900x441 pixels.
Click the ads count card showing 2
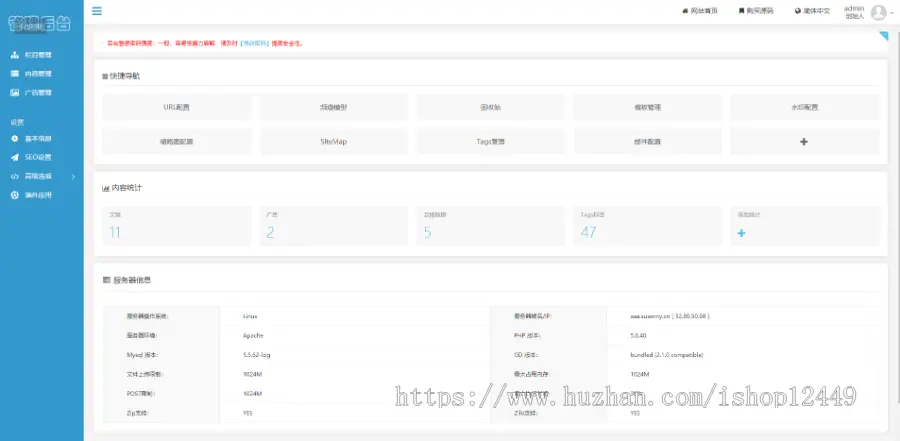[x=333, y=226]
